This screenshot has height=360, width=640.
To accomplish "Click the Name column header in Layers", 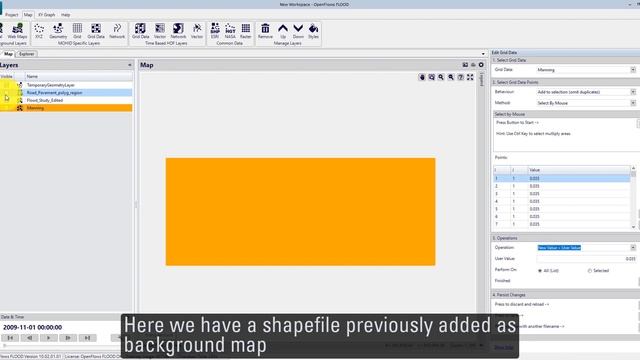I will point(79,76).
